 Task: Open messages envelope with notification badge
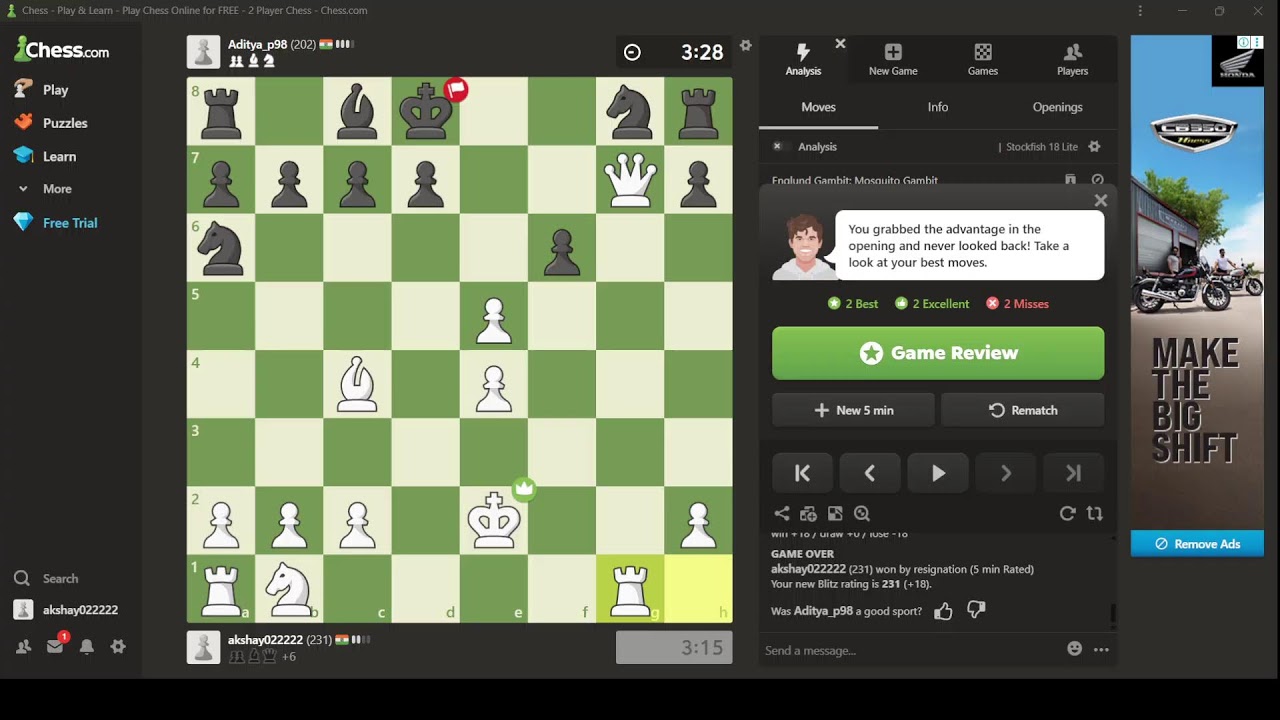tap(55, 647)
